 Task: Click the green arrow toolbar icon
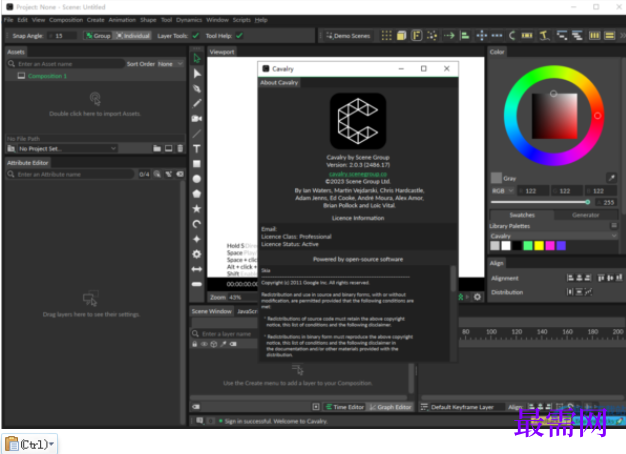click(x=449, y=36)
